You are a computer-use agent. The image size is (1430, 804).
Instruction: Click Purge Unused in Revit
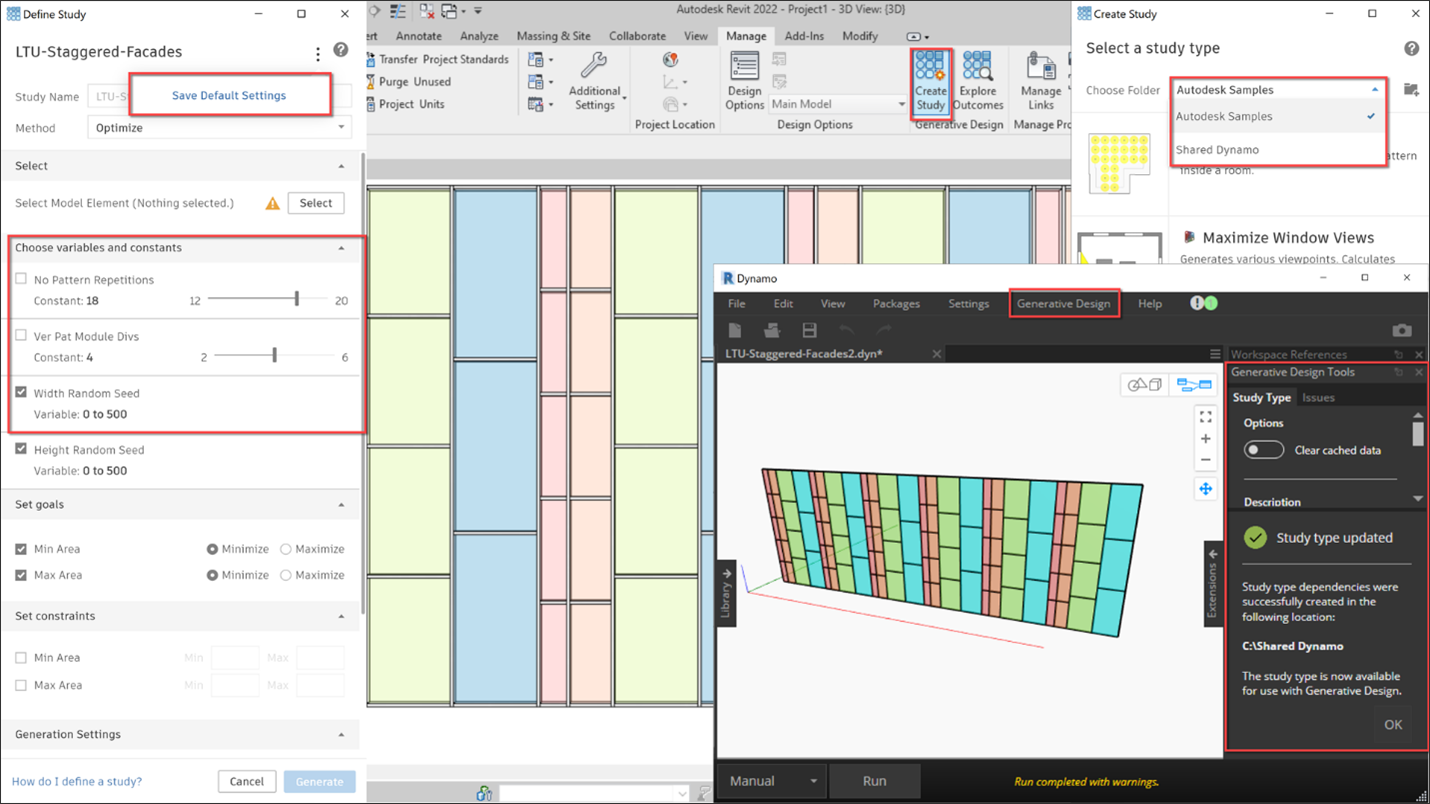408,82
